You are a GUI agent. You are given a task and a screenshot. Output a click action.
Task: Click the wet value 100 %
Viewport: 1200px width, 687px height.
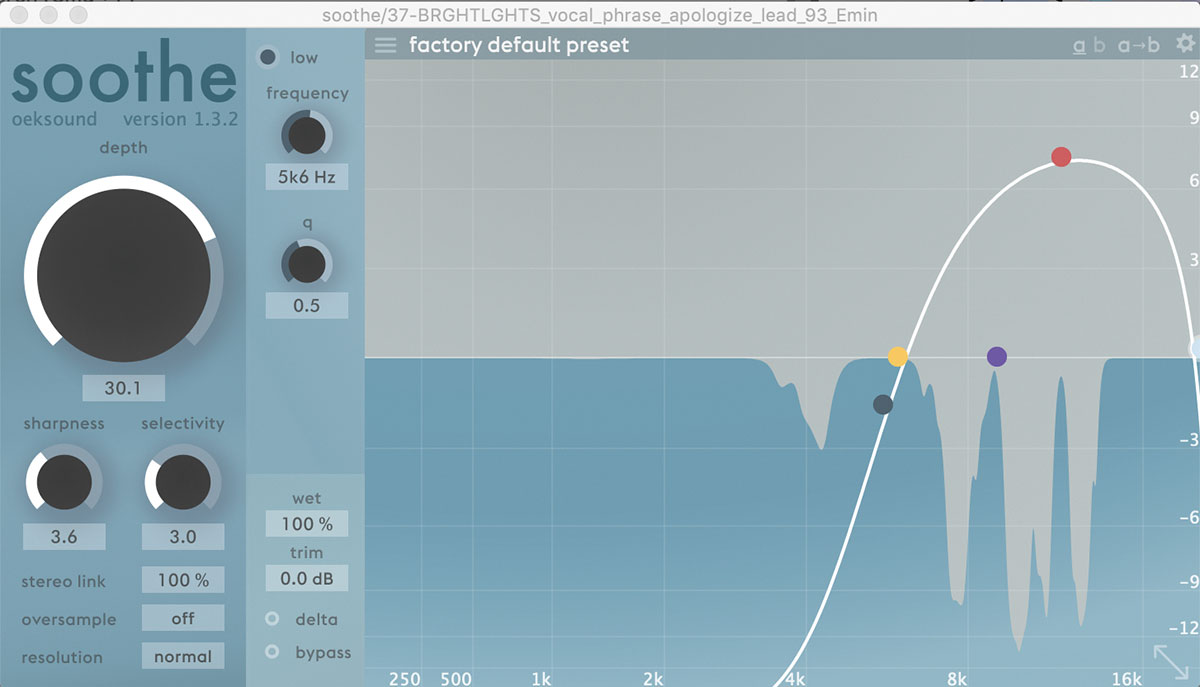[307, 523]
